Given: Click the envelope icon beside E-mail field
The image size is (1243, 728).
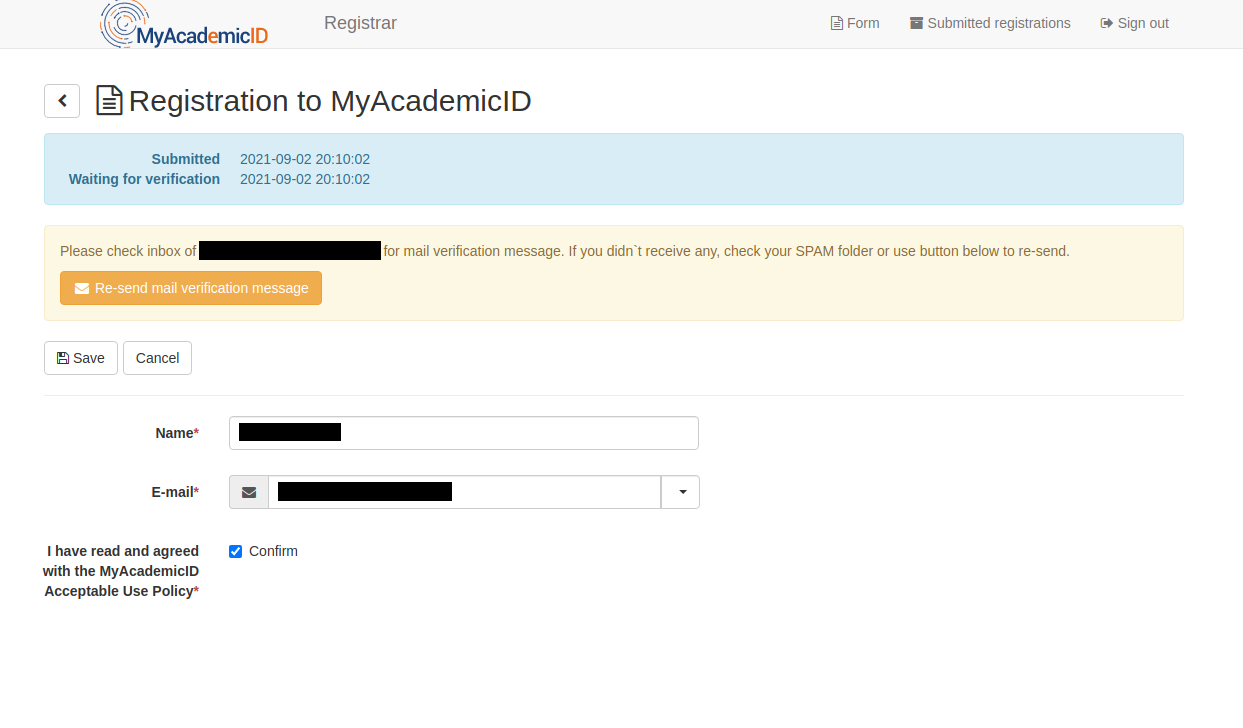Looking at the screenshot, I should [249, 492].
